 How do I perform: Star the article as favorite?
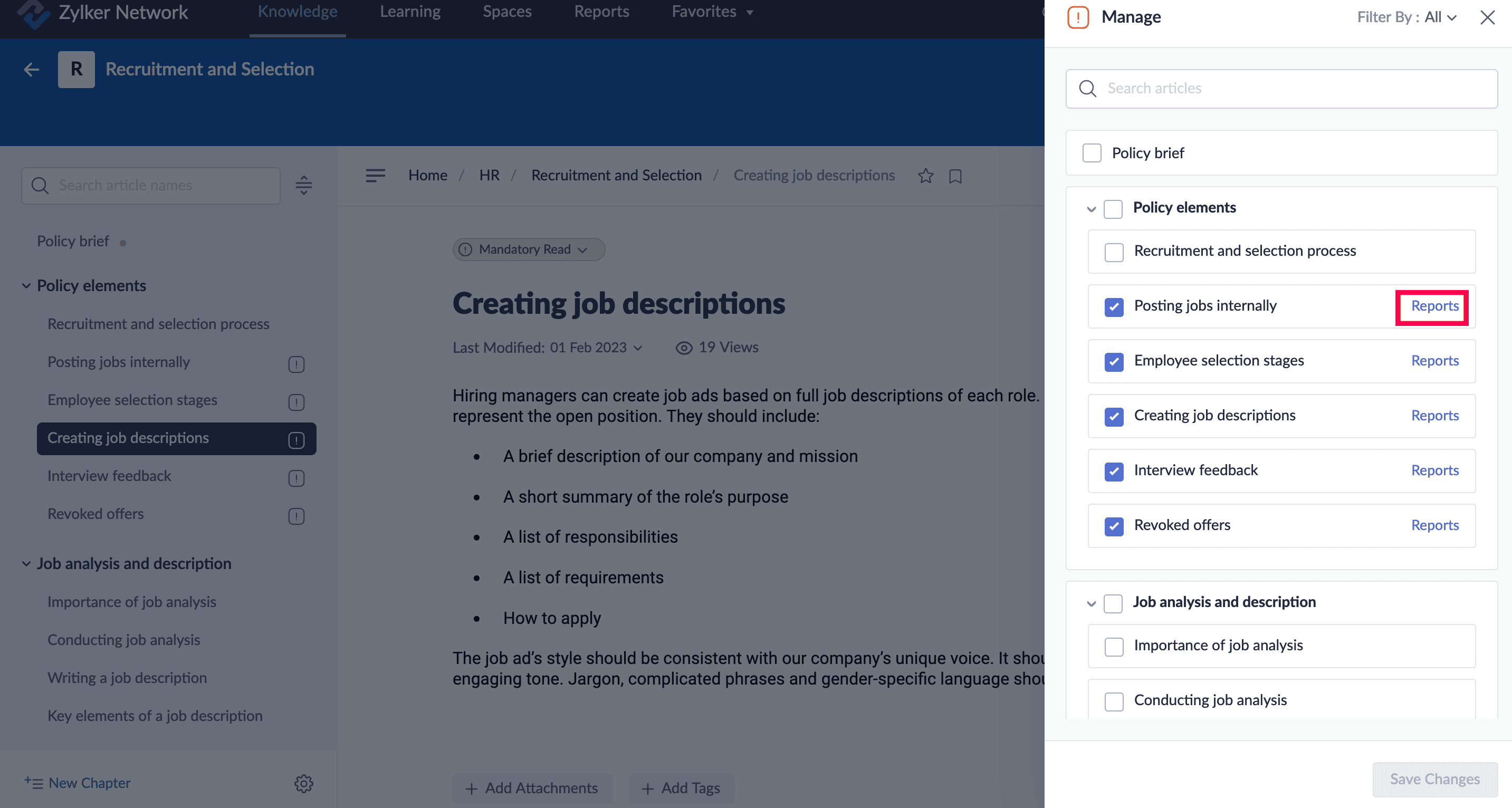926,176
